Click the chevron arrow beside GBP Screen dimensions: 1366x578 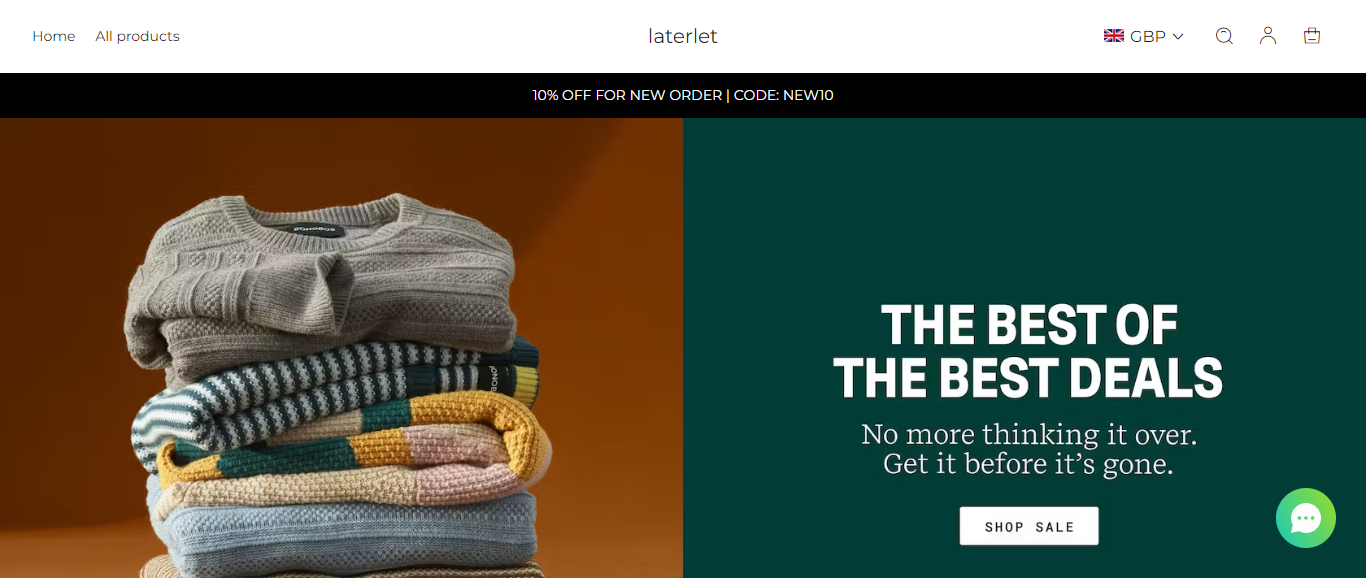[x=1178, y=37]
